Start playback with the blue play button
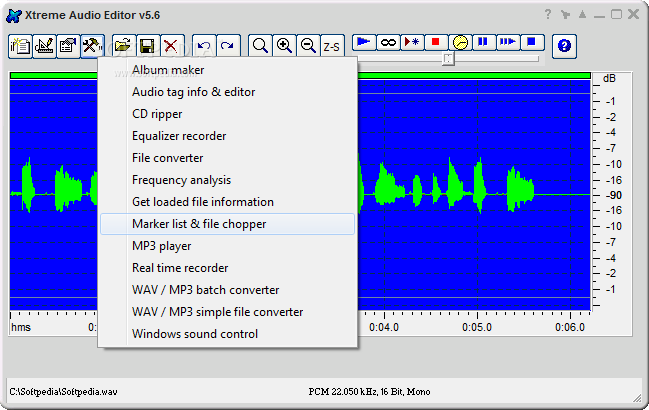Screen dimensions: 649x410 [x=364, y=42]
